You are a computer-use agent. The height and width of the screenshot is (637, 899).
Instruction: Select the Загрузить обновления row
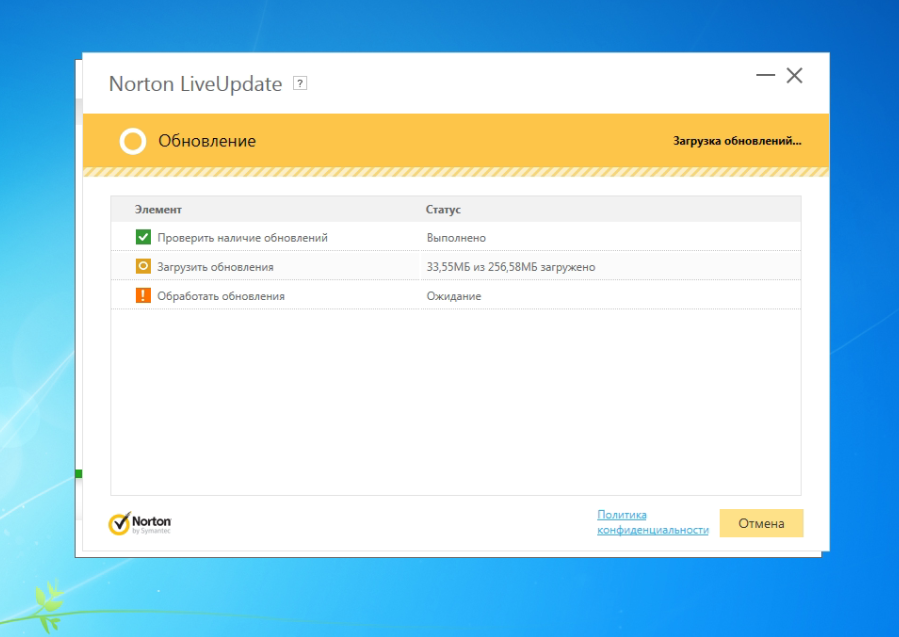(x=215, y=267)
